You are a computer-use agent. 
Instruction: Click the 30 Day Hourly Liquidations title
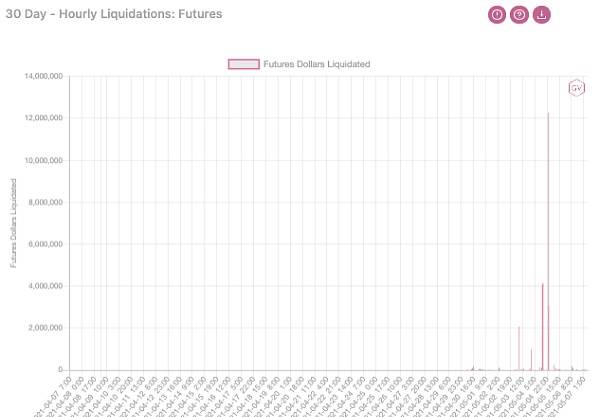point(114,14)
